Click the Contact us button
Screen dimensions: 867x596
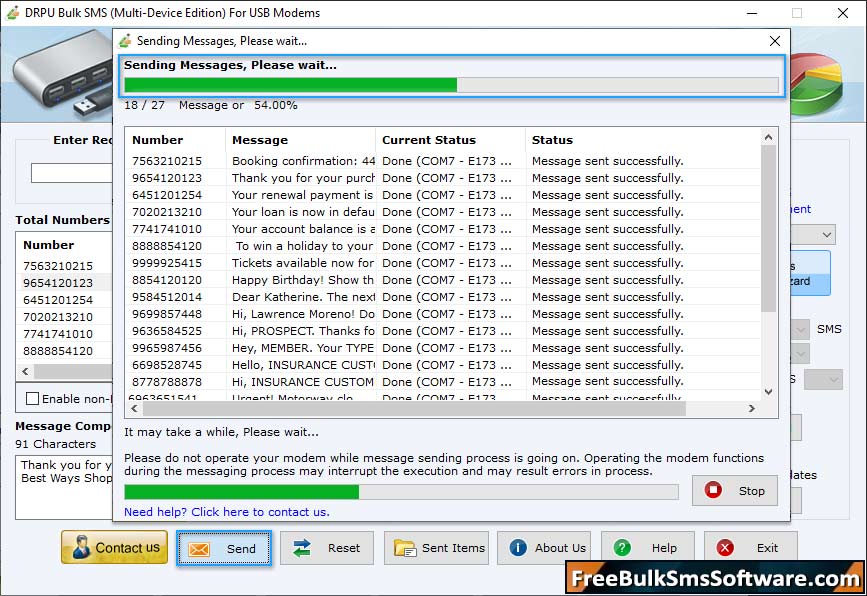coord(114,548)
